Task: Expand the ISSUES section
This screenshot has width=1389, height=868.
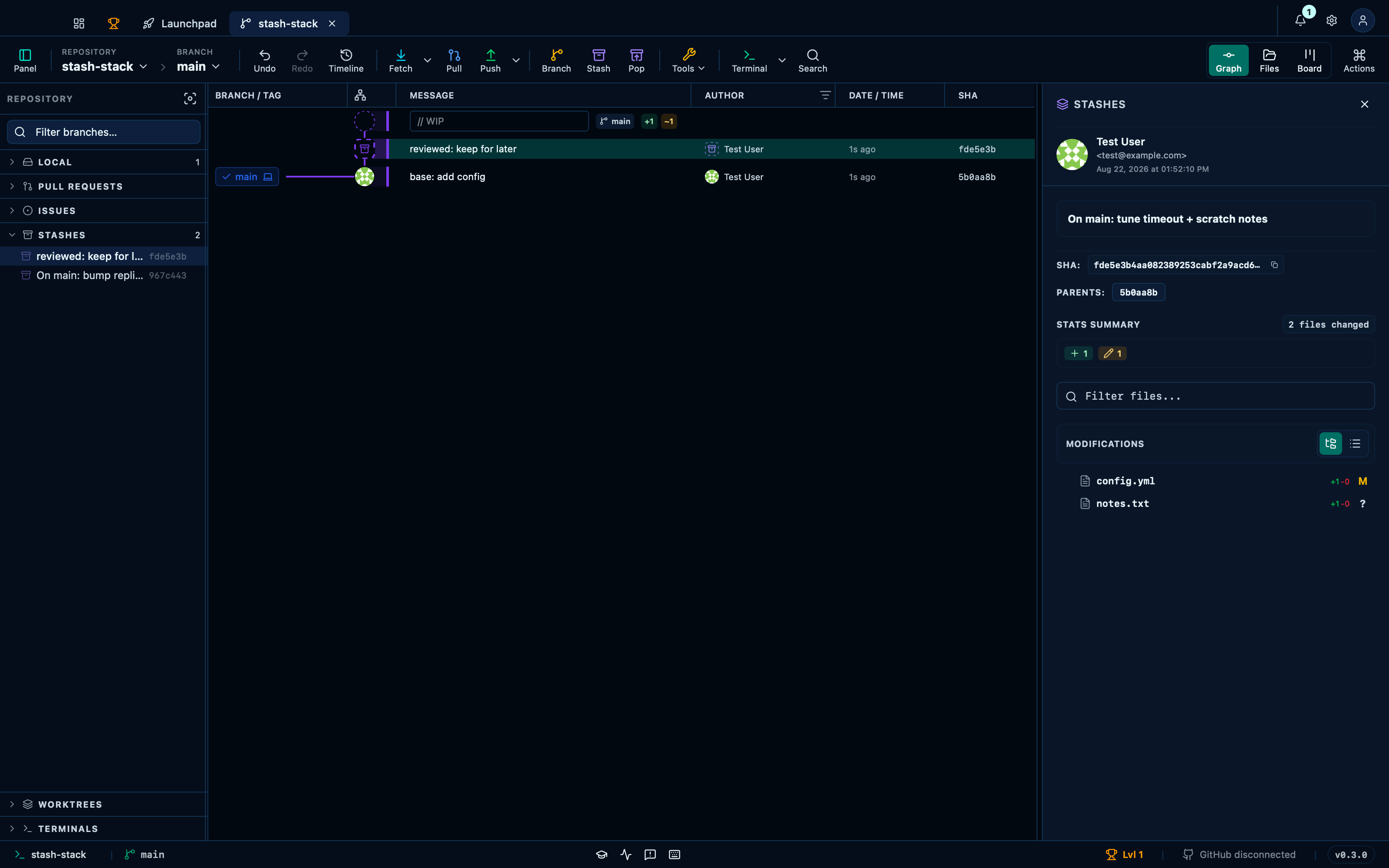Action: [103, 210]
